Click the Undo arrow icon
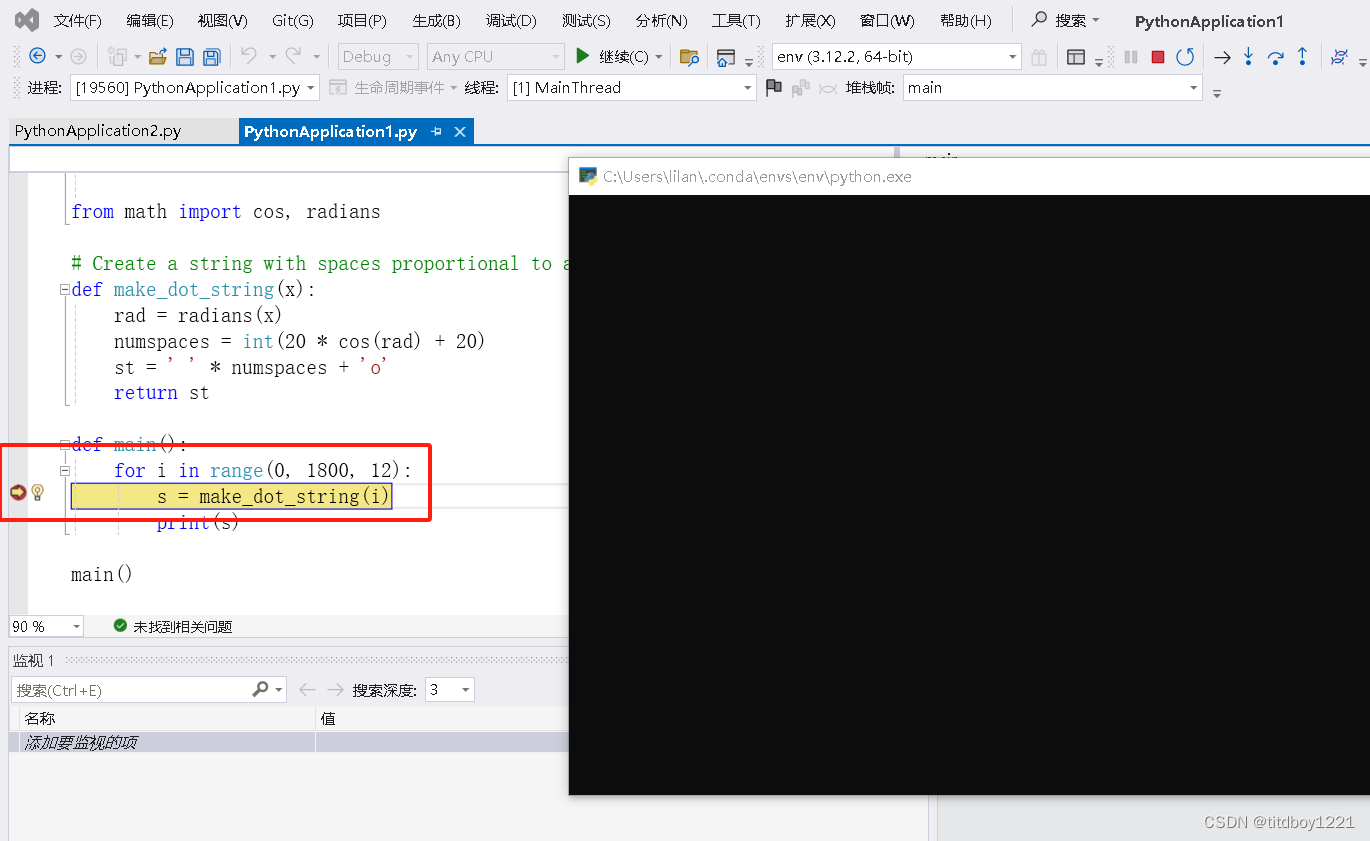 pyautogui.click(x=247, y=56)
